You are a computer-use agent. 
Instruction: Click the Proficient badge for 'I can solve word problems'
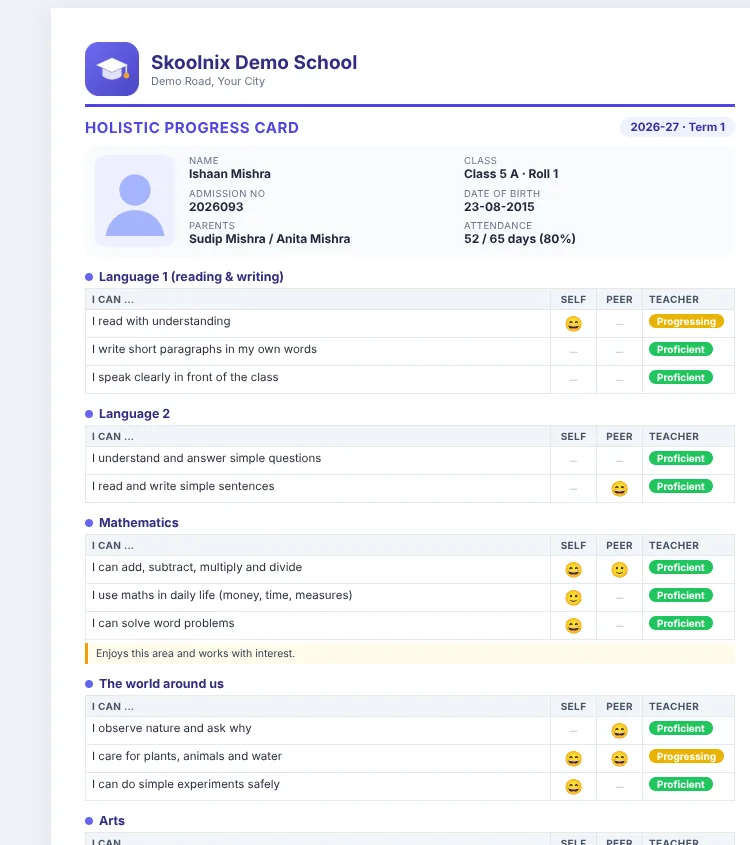(x=680, y=624)
